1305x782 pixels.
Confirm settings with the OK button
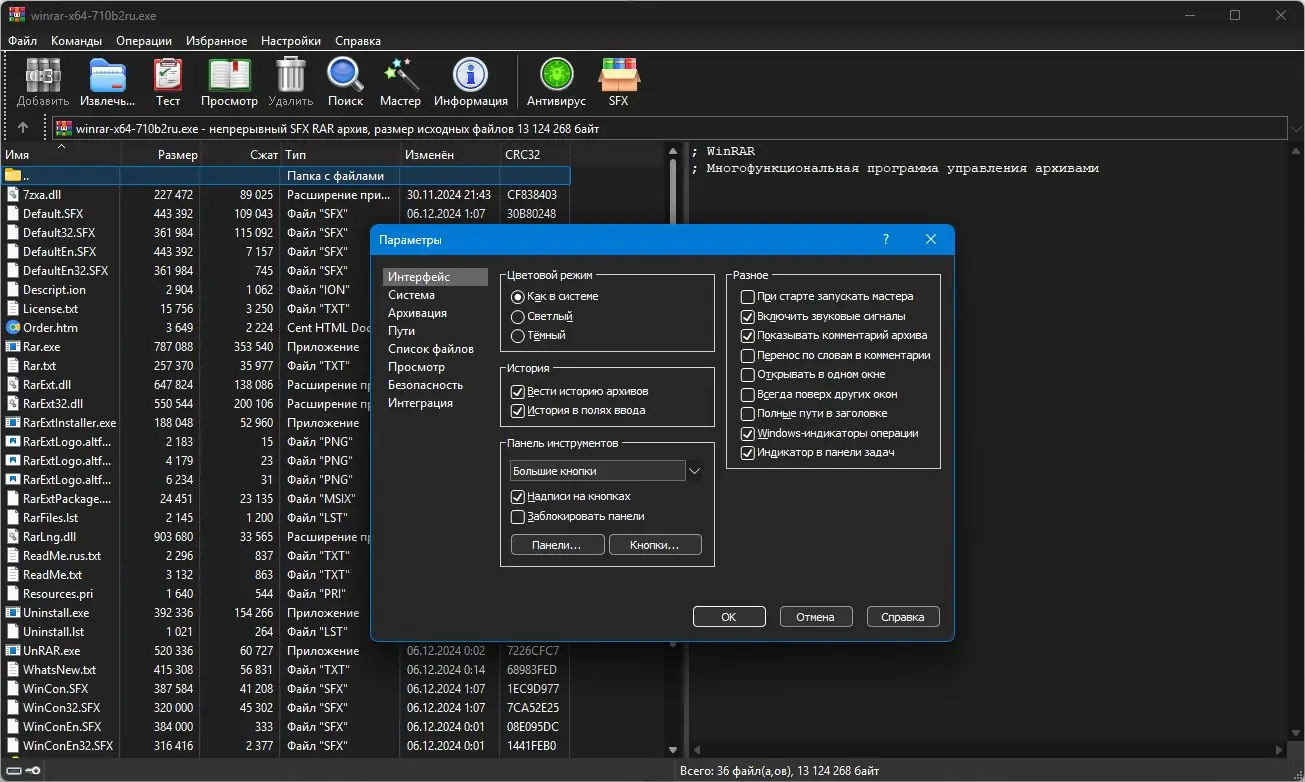pos(729,617)
